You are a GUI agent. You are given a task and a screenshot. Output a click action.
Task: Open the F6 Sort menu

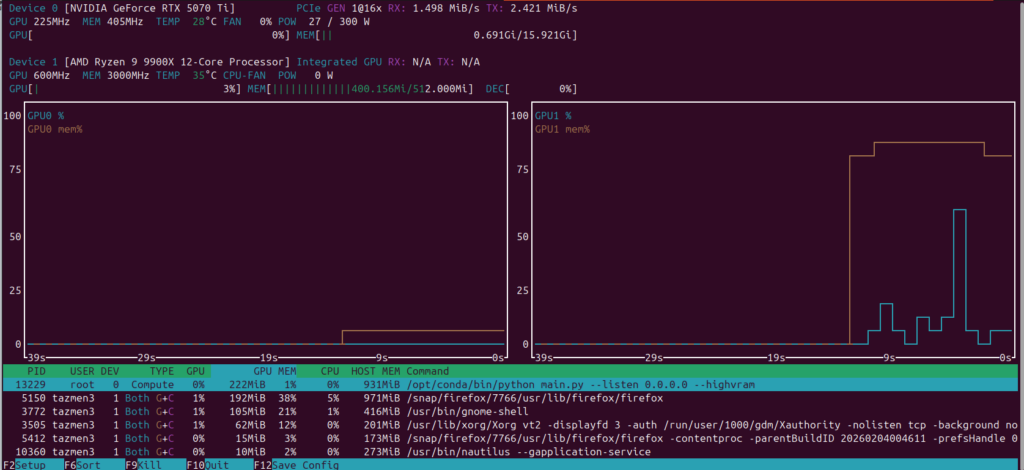point(84,465)
